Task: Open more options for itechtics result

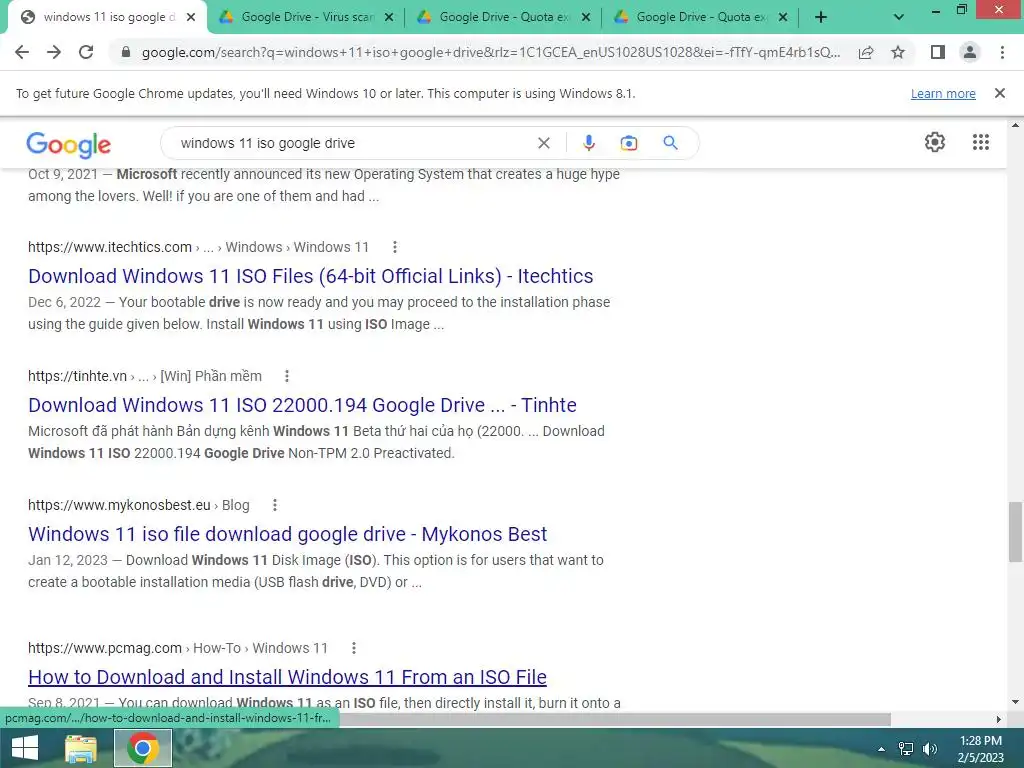Action: coord(394,247)
